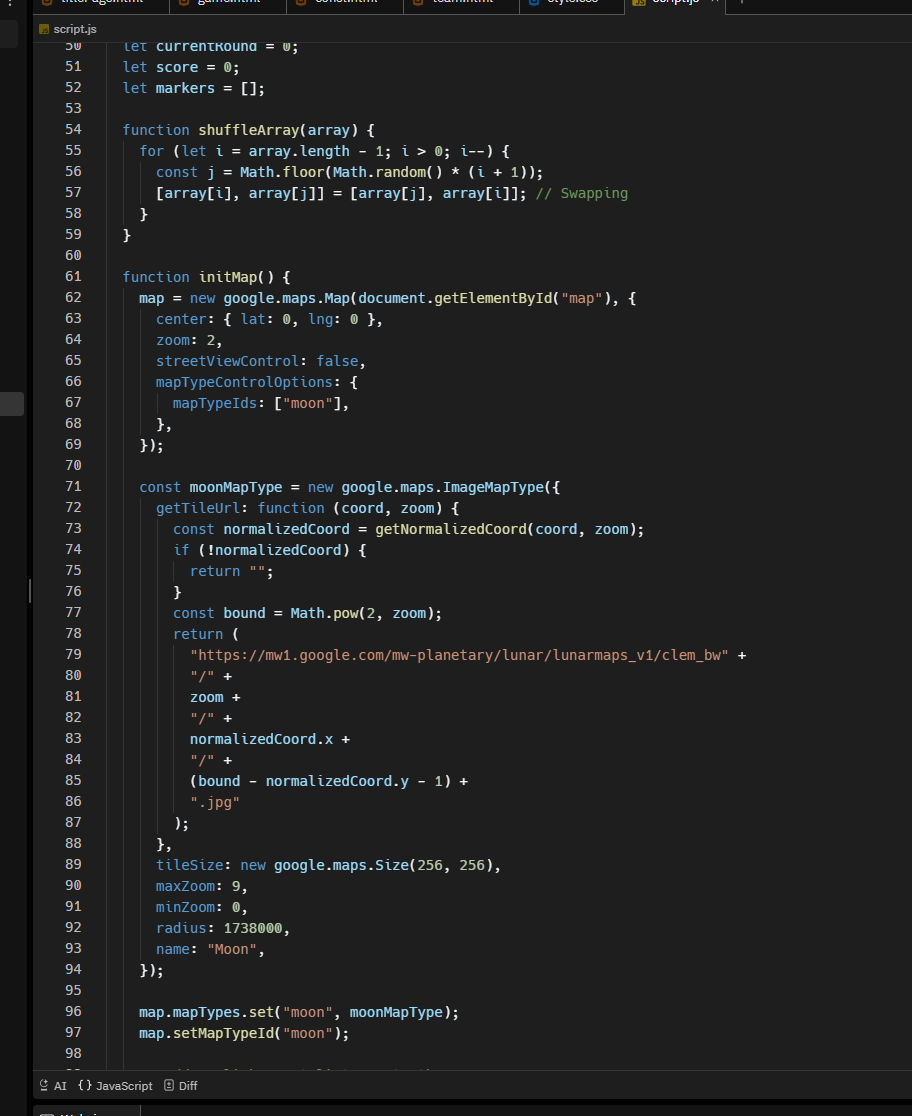Viewport: 912px width, 1116px height.
Task: Click the "Moon" name string on line 93
Action: (x=232, y=949)
